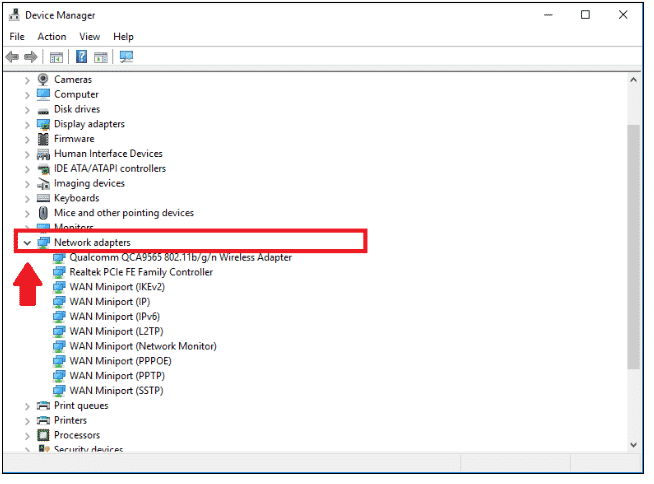Click the Scan for hardware changes monitor icon
Screen dimensions: 654x484
point(126,57)
